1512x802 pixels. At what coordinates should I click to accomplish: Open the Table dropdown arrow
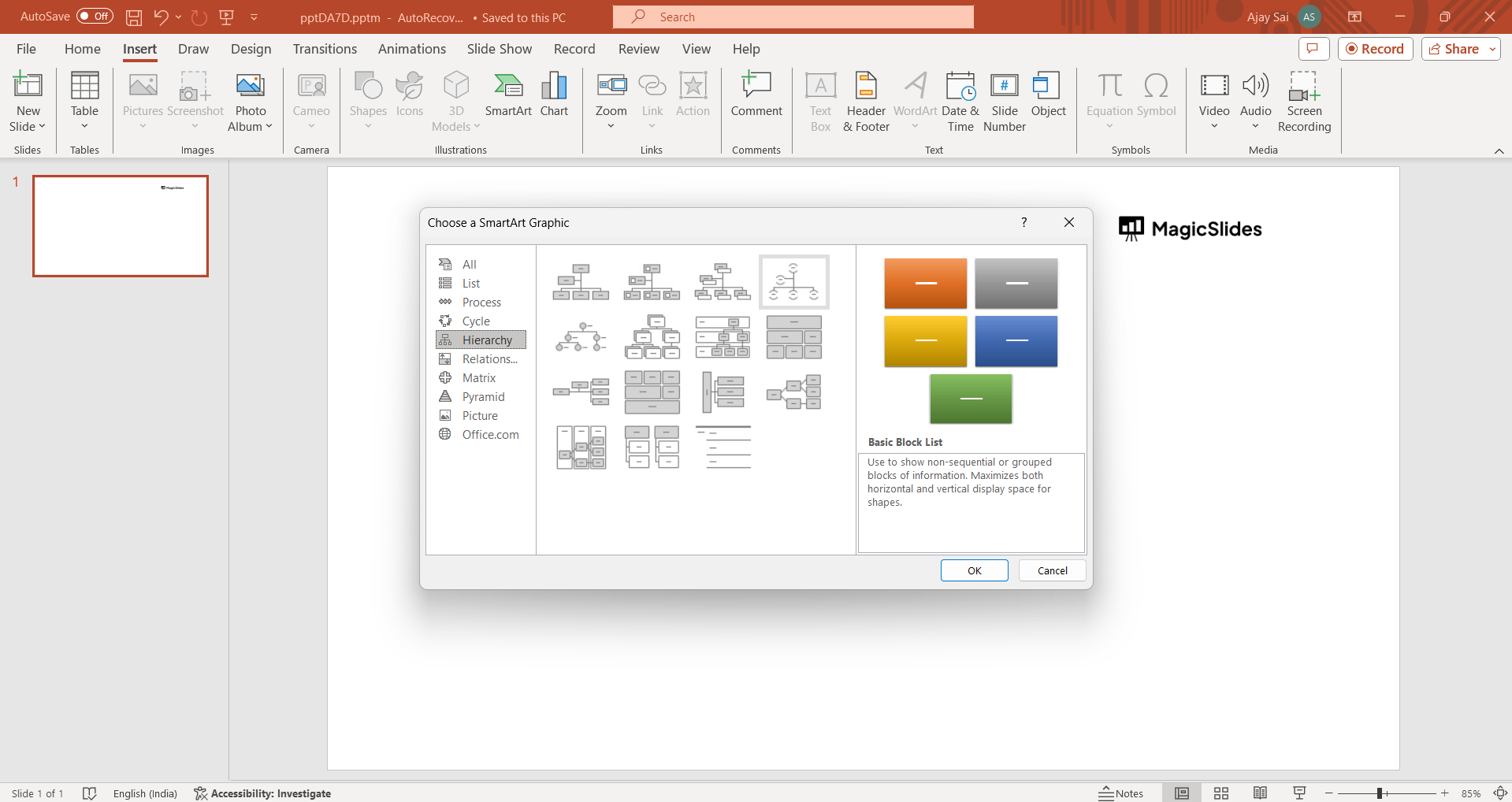[84, 126]
